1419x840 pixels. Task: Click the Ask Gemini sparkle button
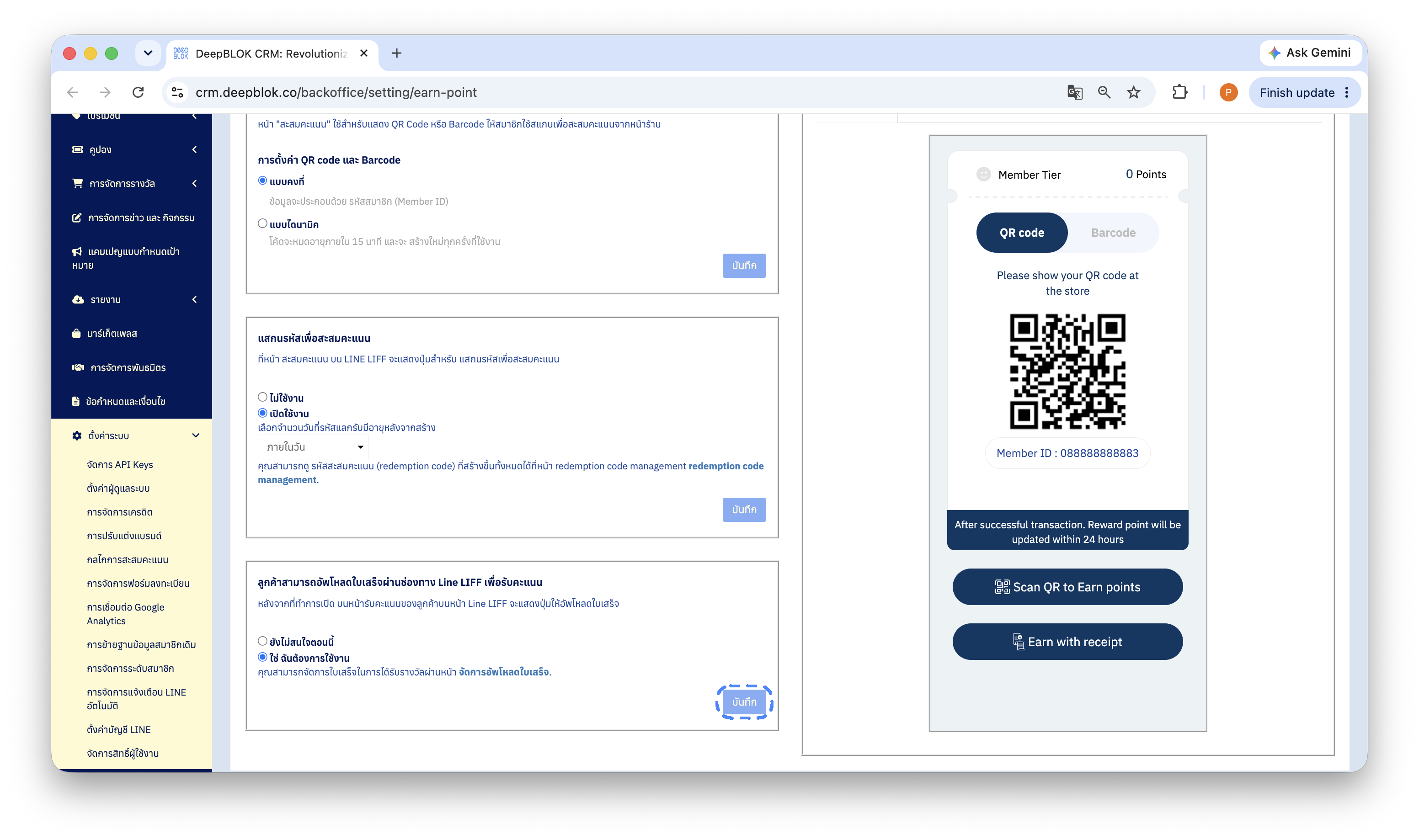(1309, 53)
